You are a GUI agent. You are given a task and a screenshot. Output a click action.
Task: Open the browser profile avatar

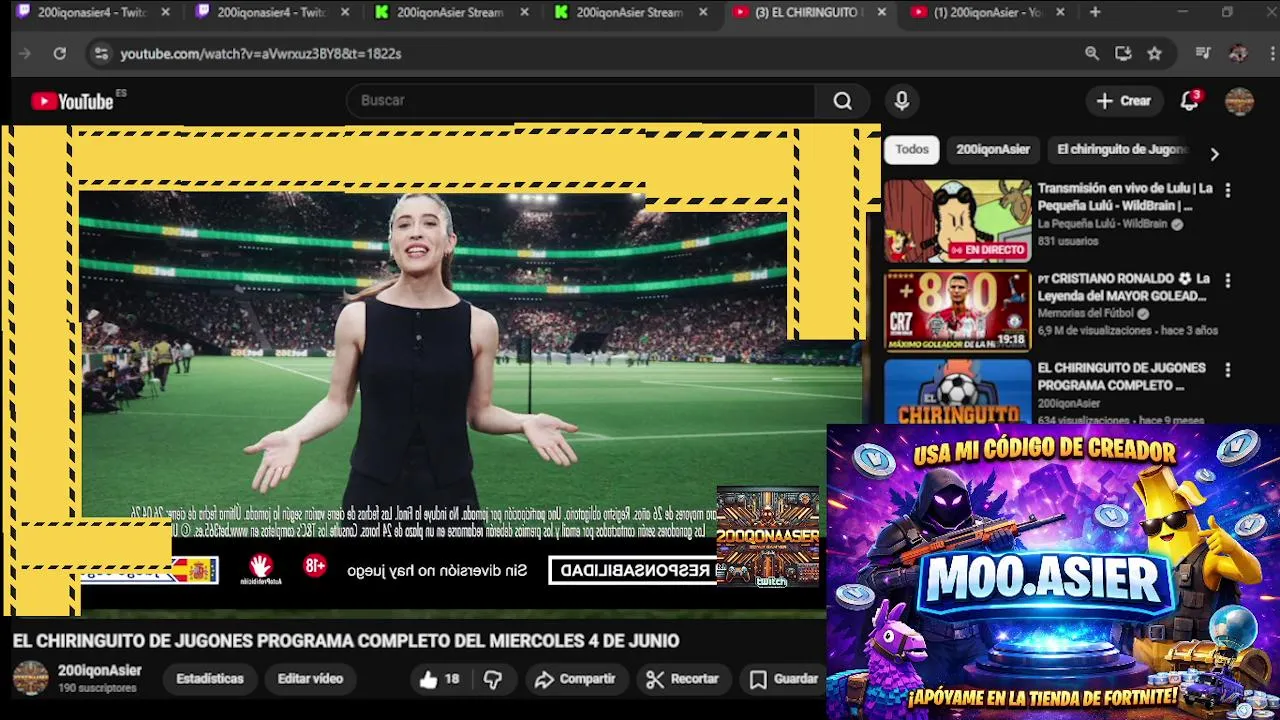pyautogui.click(x=1238, y=54)
